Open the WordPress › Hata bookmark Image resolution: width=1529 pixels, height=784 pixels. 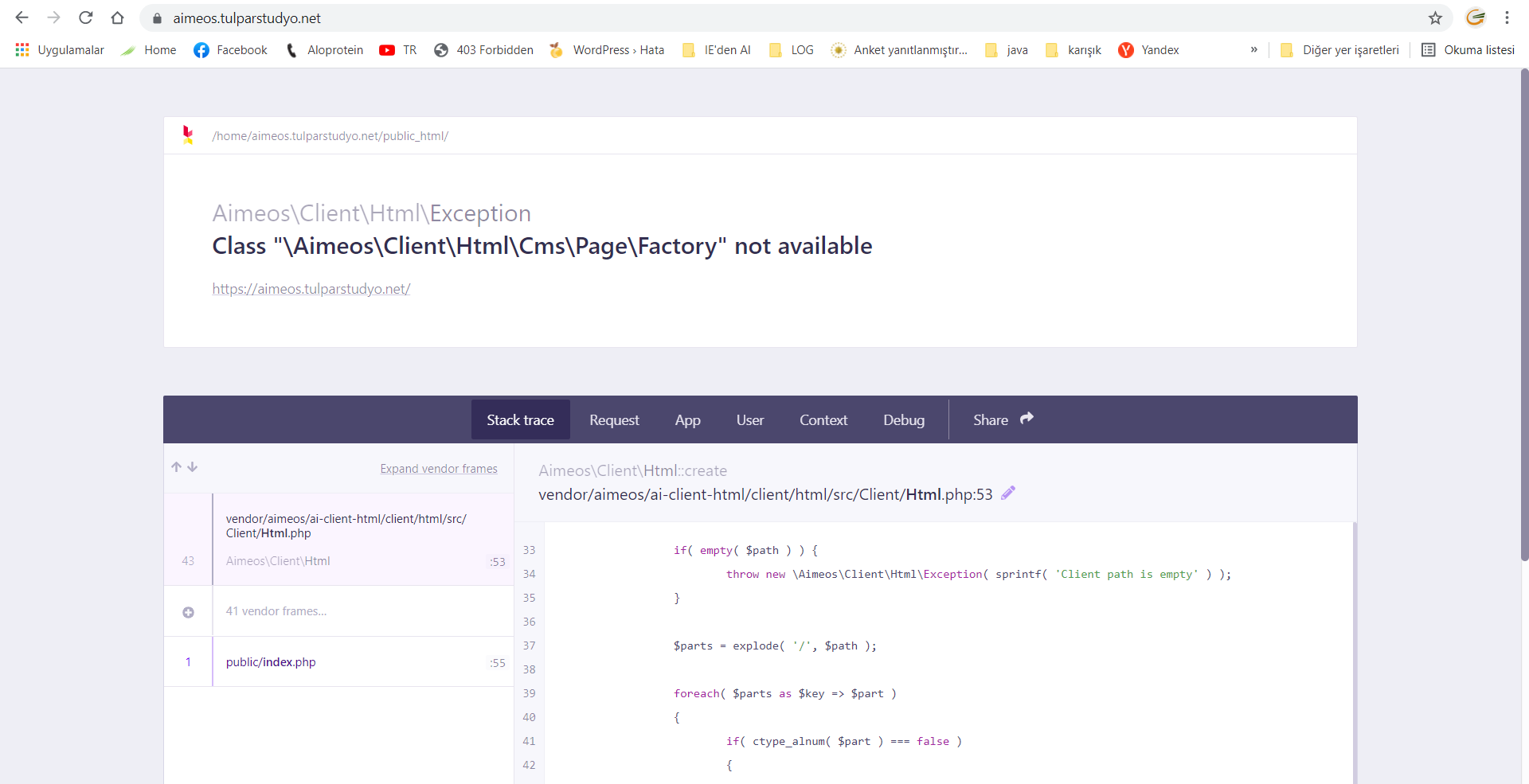pos(607,50)
